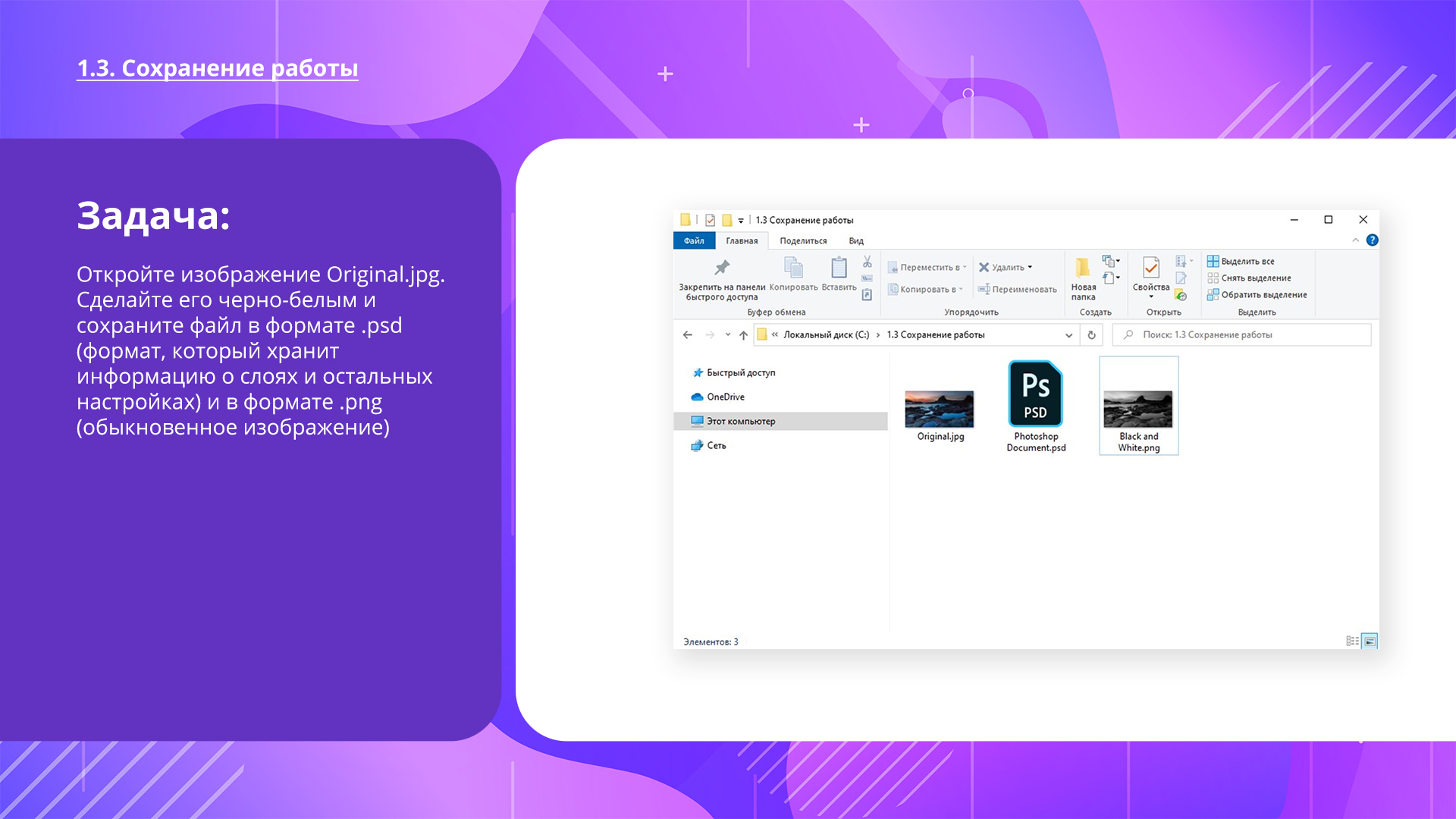This screenshot has height=819, width=1456.
Task: Click the Cut scissors icon
Action: click(x=867, y=262)
